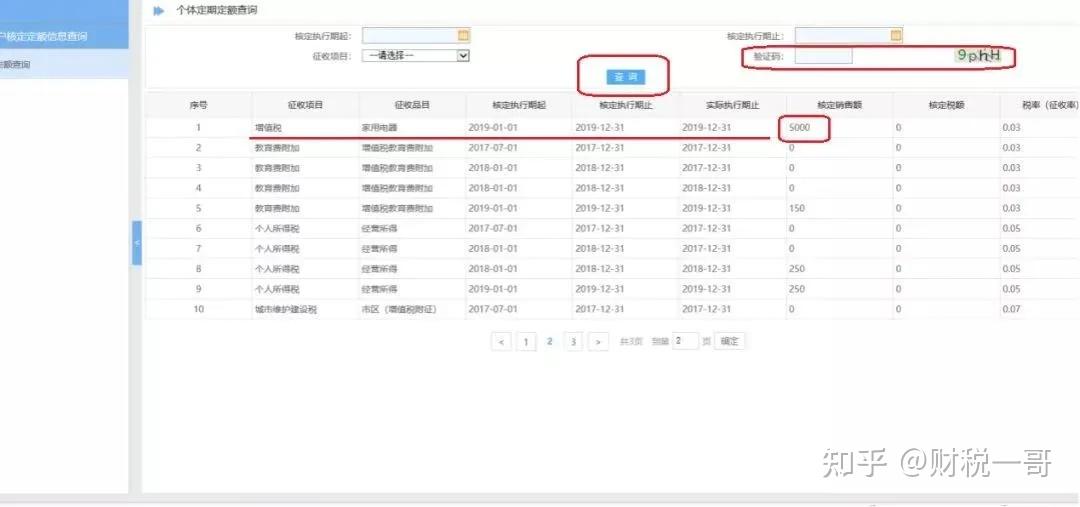Screen dimensions: 1080x507
Task: Click the 核定执行期止 column header
Action: [x=626, y=105]
